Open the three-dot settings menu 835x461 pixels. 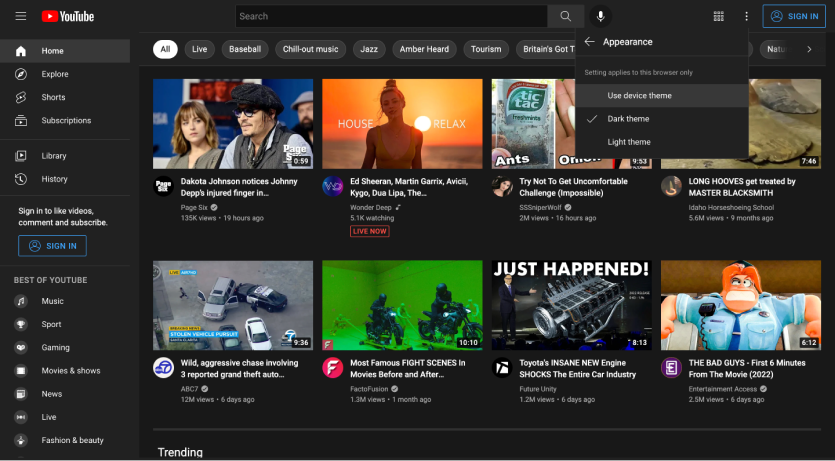pyautogui.click(x=746, y=16)
